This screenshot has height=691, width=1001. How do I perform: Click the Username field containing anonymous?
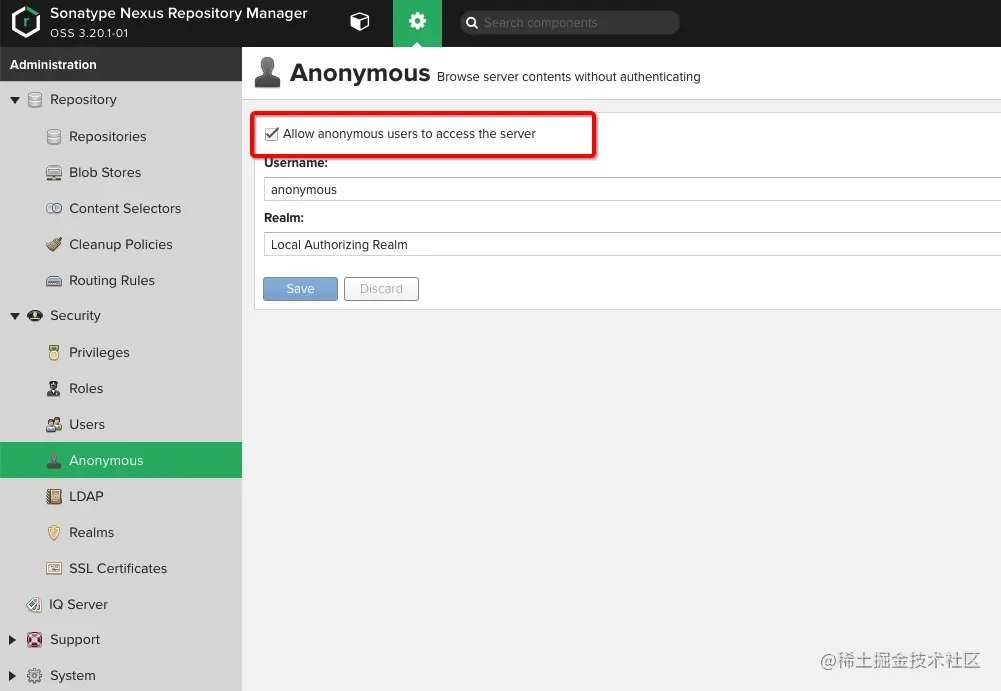pyautogui.click(x=632, y=190)
